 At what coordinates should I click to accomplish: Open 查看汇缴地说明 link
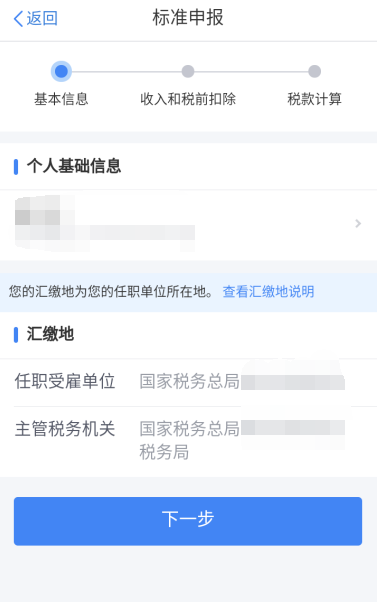pos(268,292)
